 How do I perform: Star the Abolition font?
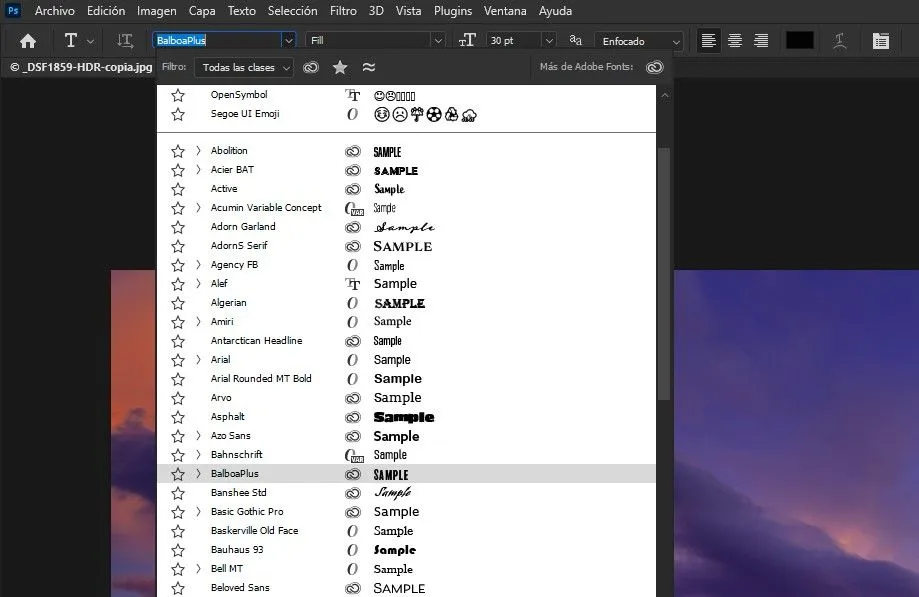(x=178, y=151)
